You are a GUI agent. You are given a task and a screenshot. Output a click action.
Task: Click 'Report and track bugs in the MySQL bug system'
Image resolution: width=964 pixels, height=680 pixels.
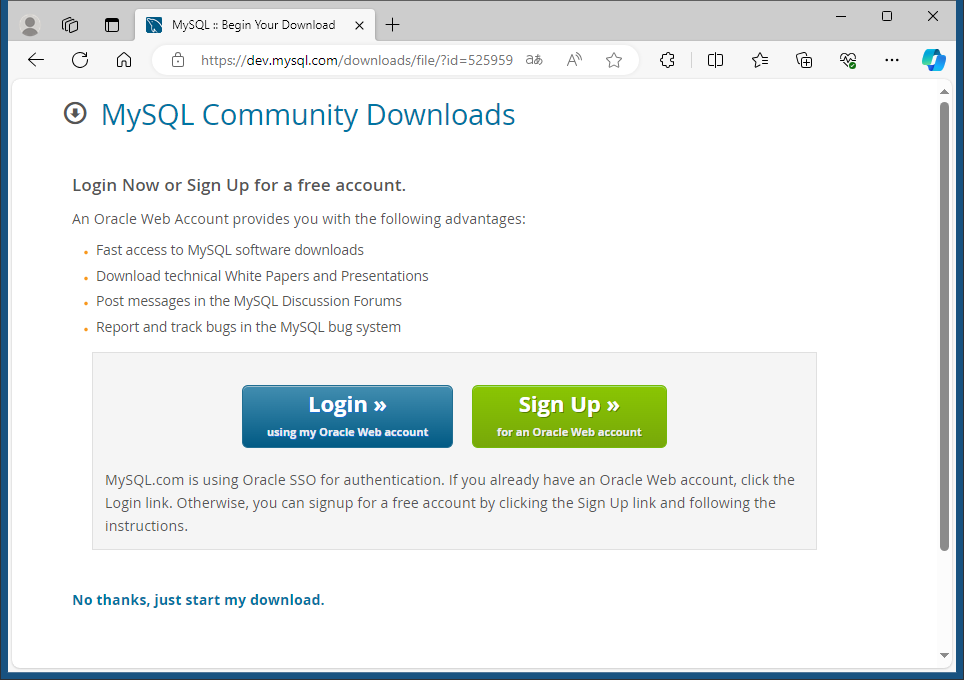click(248, 327)
